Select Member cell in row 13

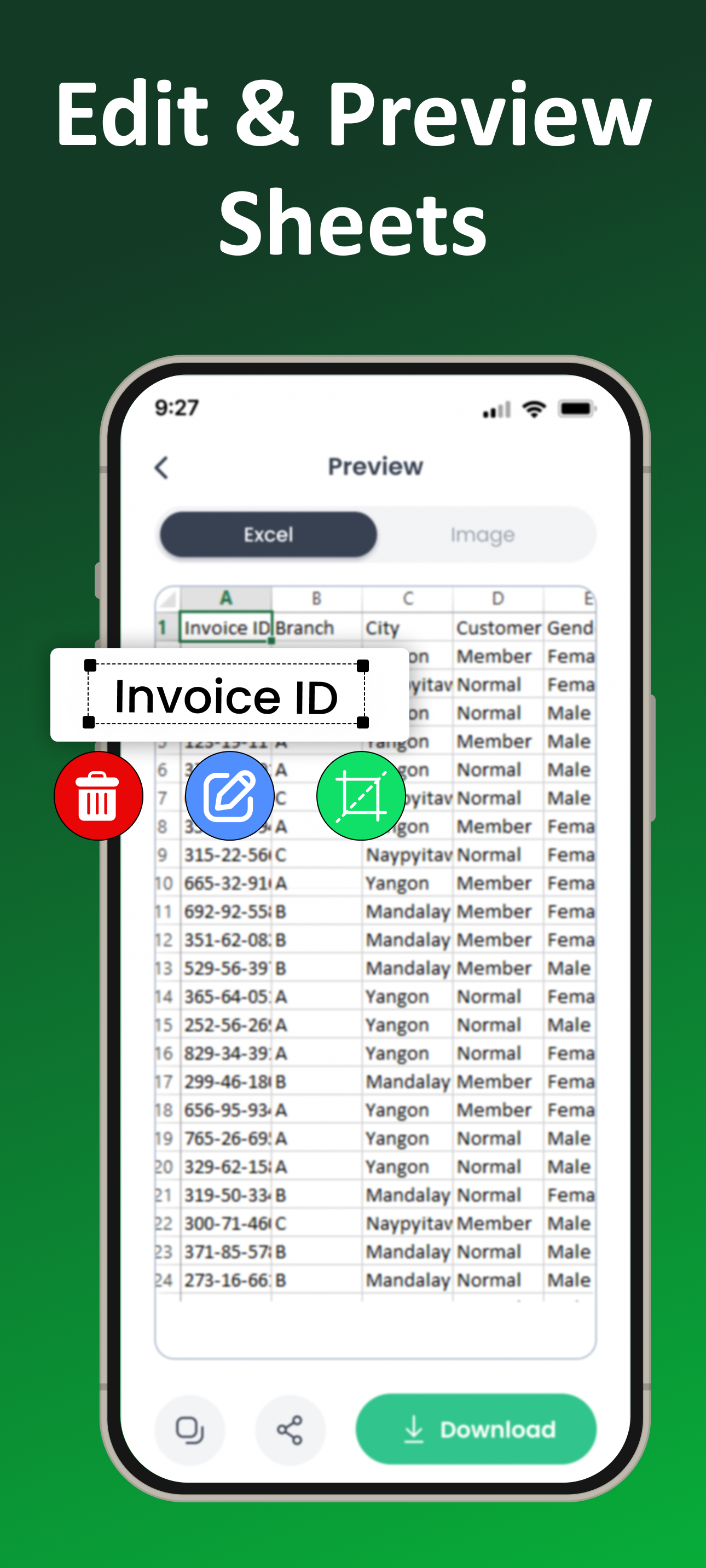click(x=498, y=968)
